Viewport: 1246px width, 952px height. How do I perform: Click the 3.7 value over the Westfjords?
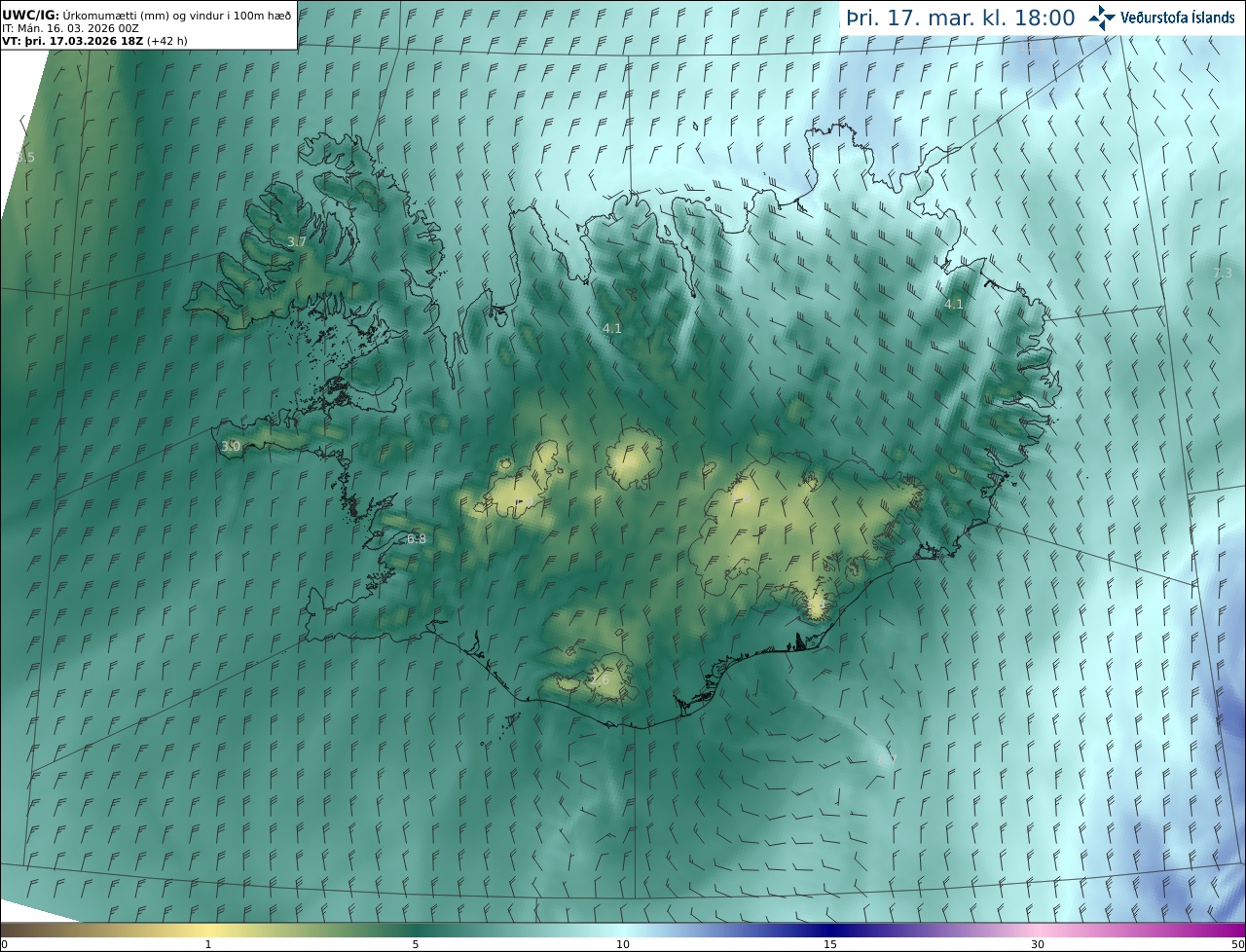(297, 241)
